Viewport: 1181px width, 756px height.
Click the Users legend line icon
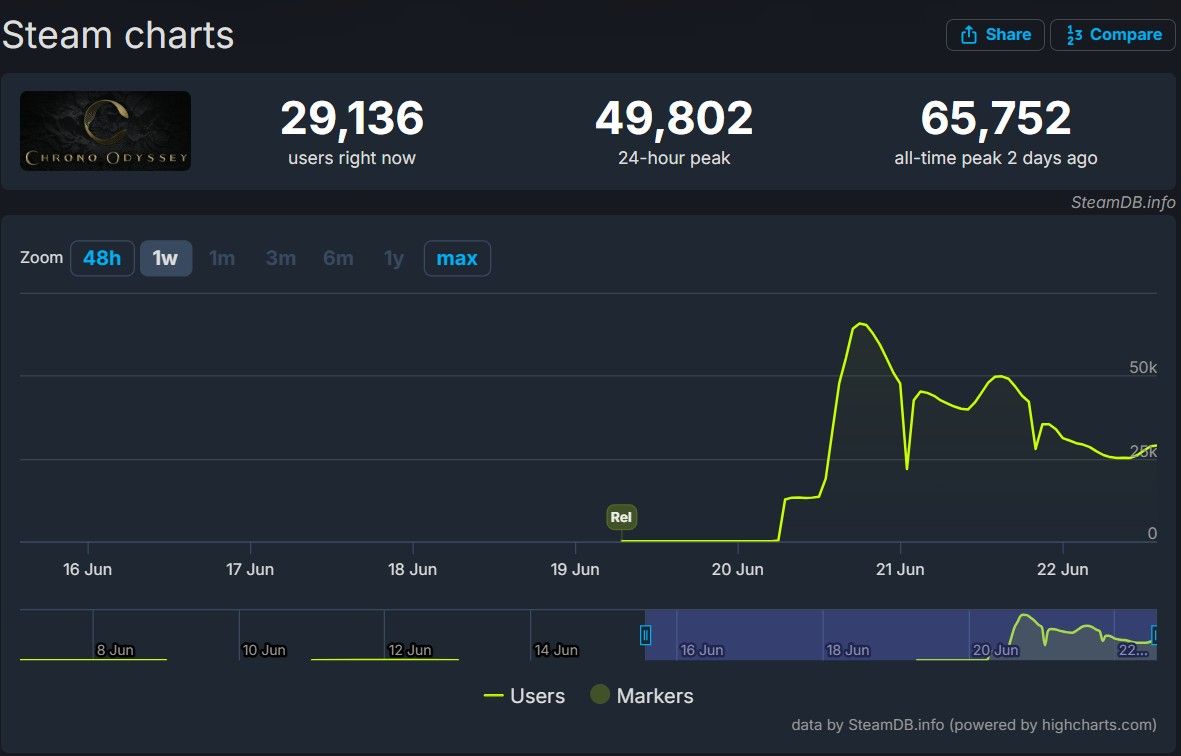pos(493,696)
